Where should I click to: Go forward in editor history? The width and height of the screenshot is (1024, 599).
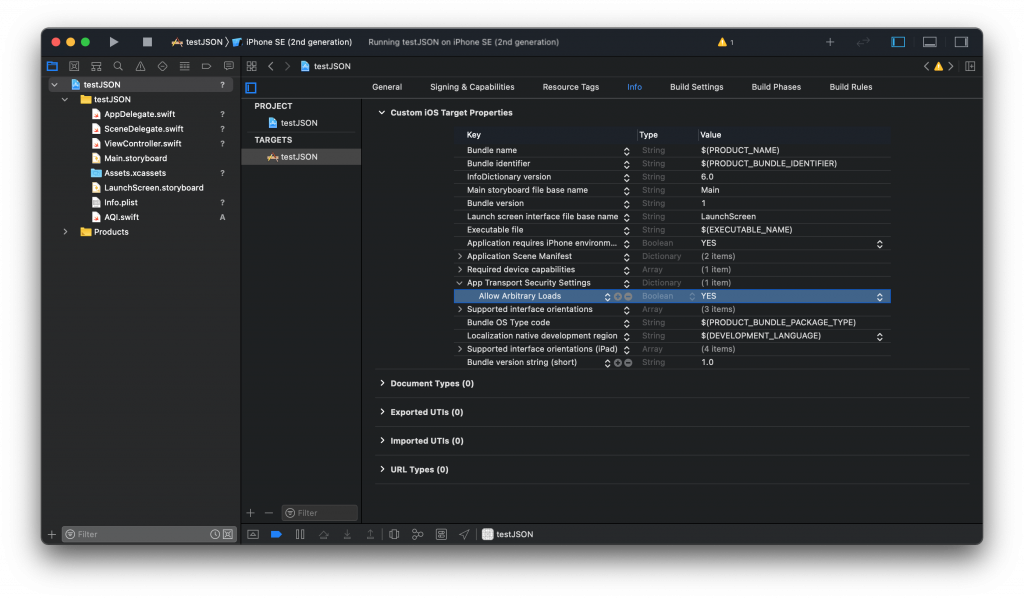point(287,66)
